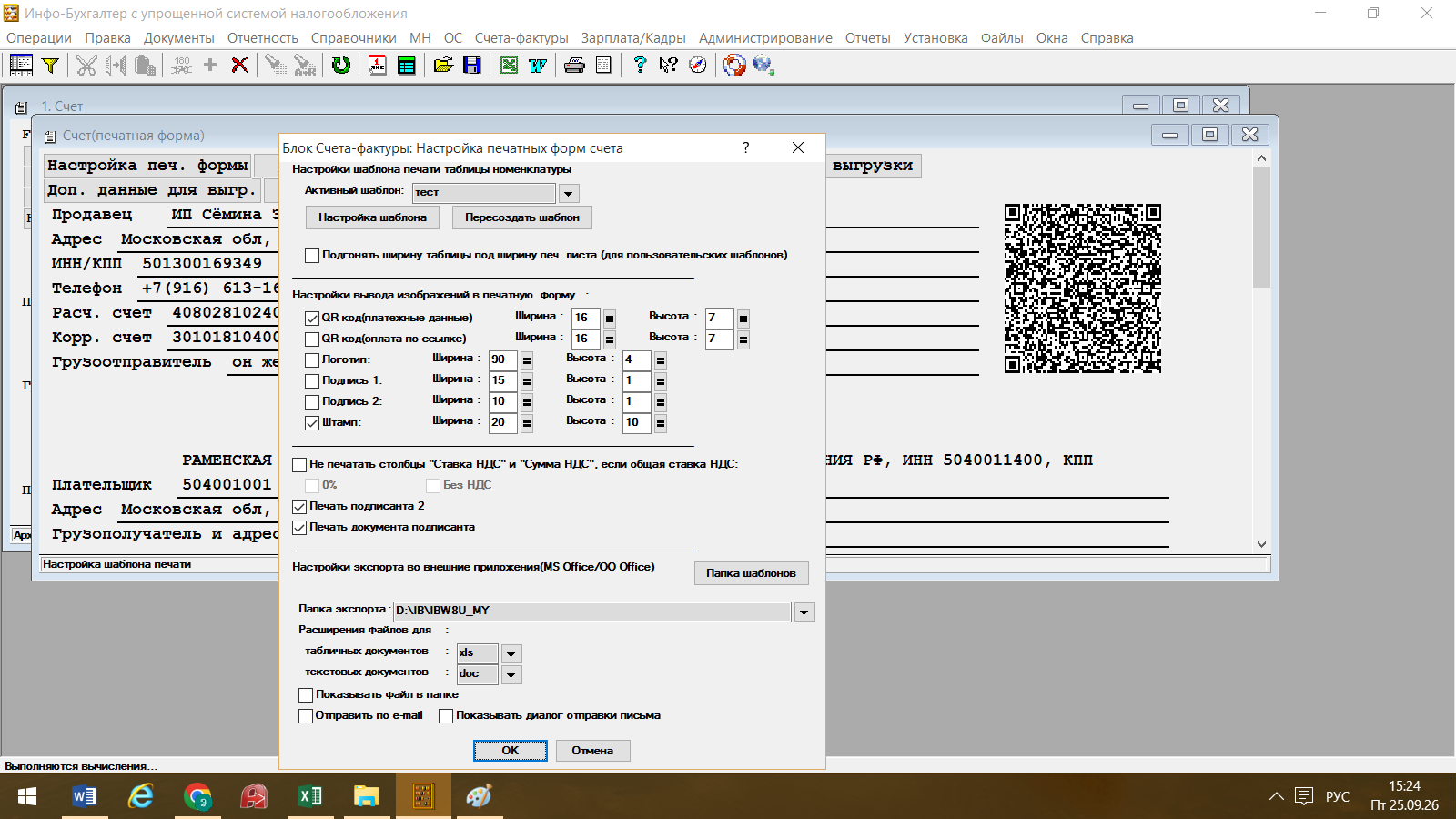Click the red X delete toolbar icon
Image resolution: width=1456 pixels, height=819 pixels.
coord(239,65)
